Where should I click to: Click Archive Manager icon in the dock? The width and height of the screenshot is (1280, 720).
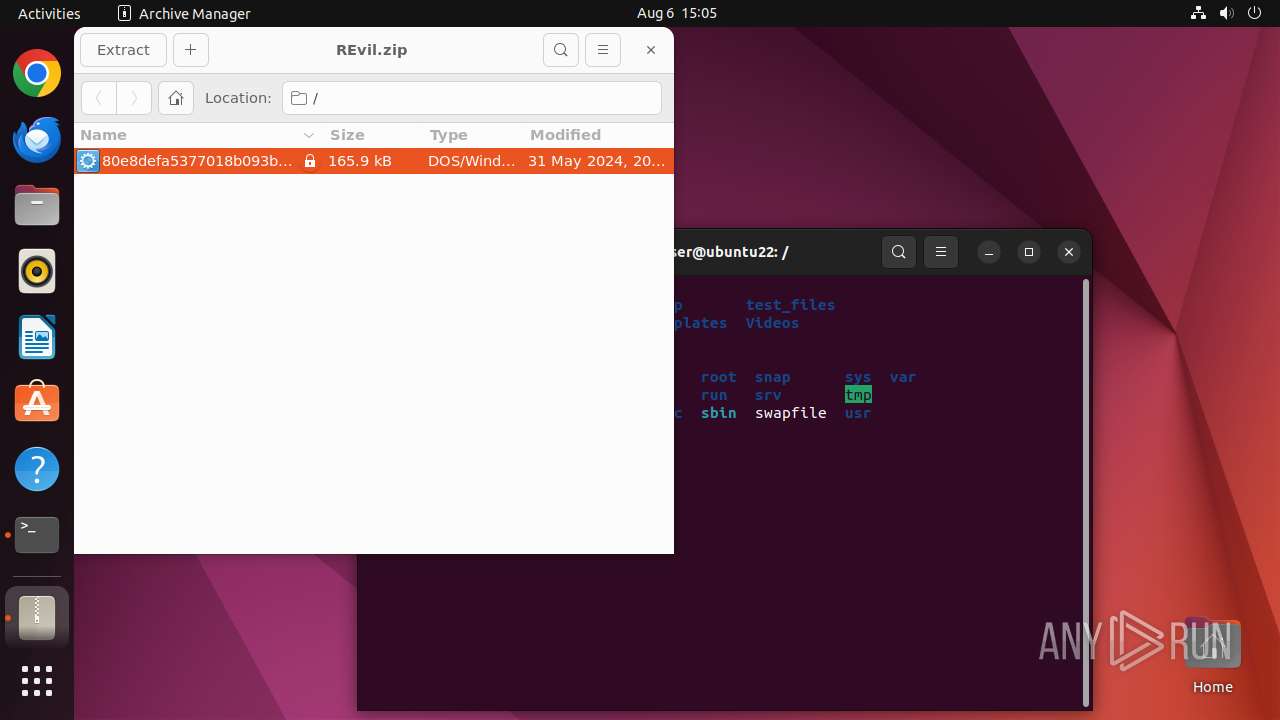coord(37,617)
